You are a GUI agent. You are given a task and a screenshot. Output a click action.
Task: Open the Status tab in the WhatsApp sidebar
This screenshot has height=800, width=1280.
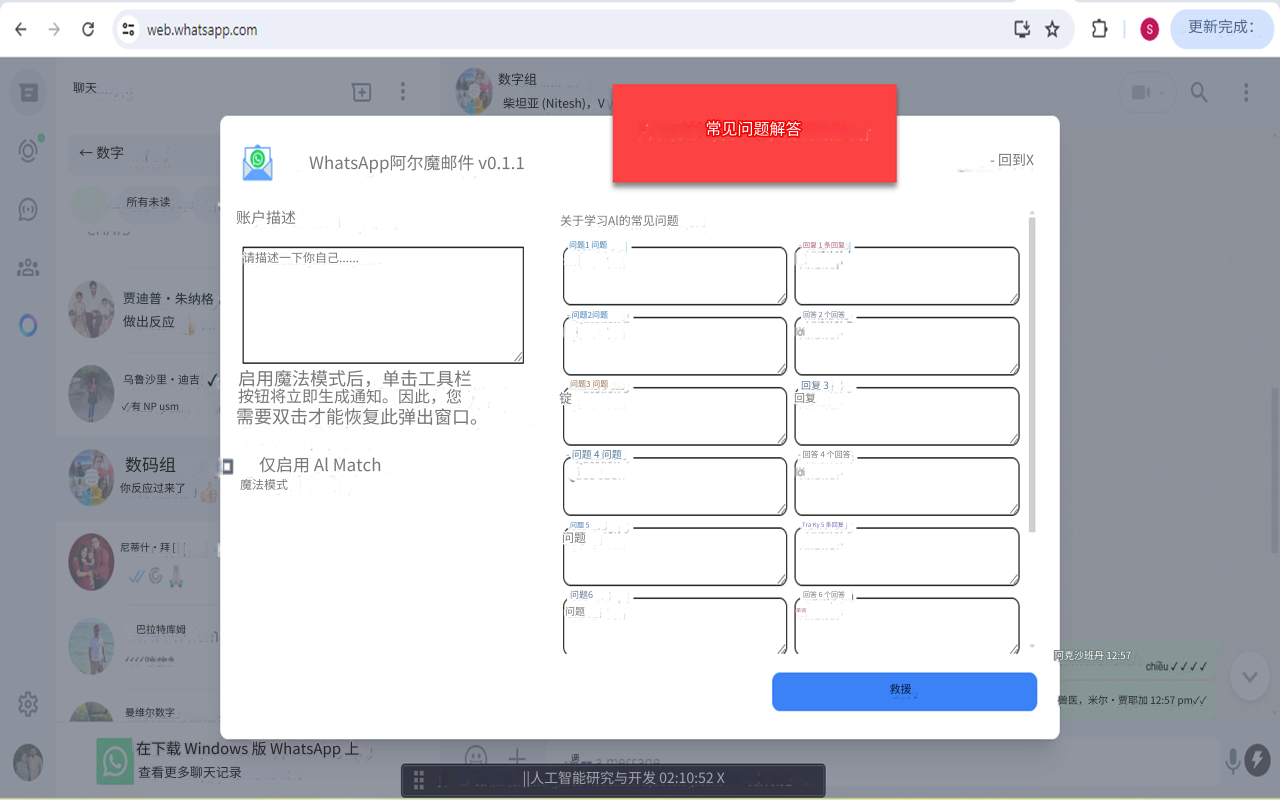(x=28, y=150)
